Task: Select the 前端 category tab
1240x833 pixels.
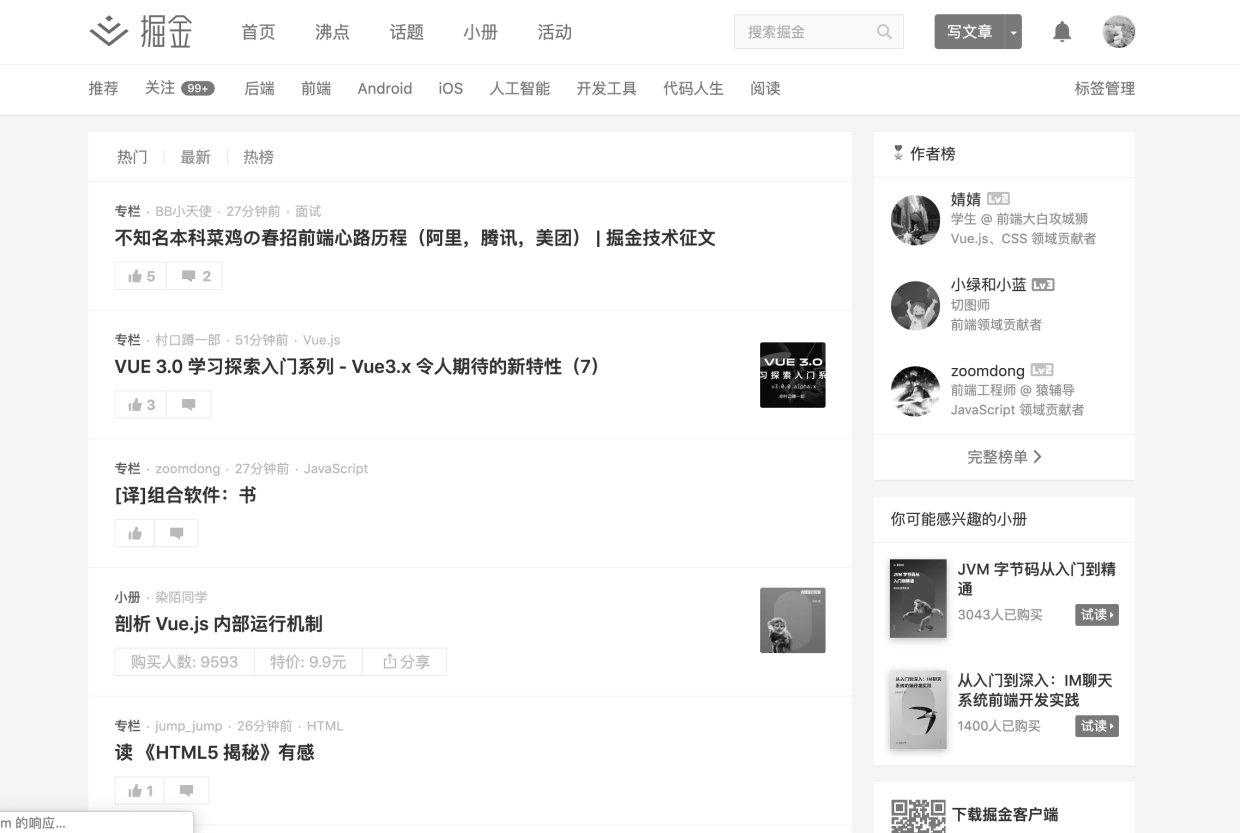Action: click(316, 88)
